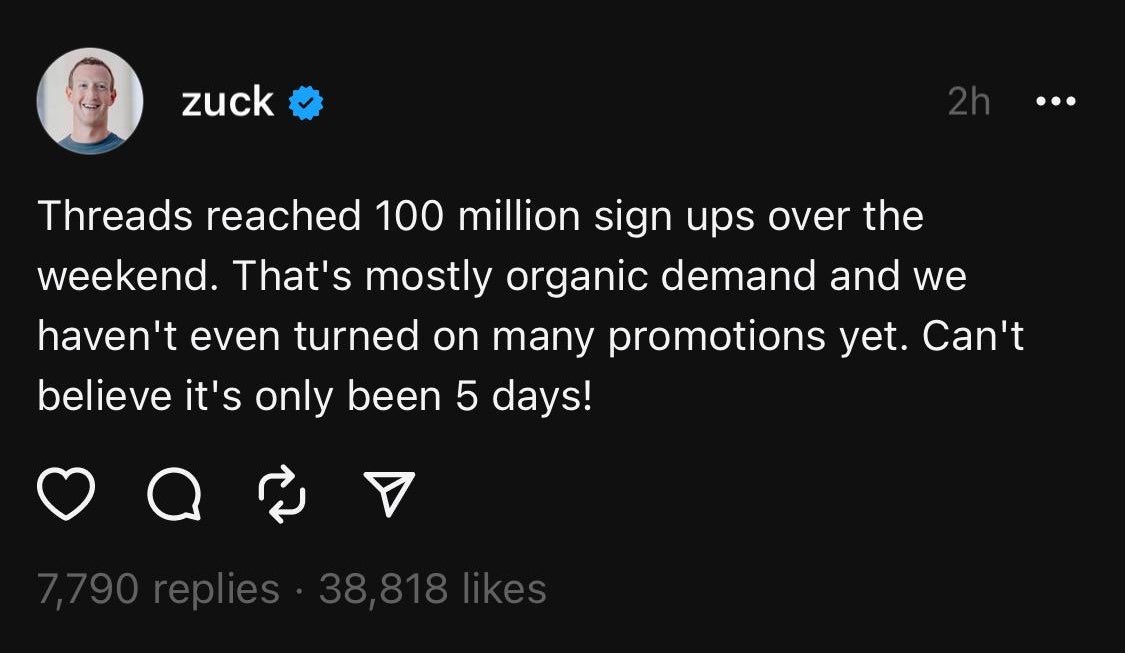
Task: Click the last line ending with 5 days!
Action: (x=315, y=397)
